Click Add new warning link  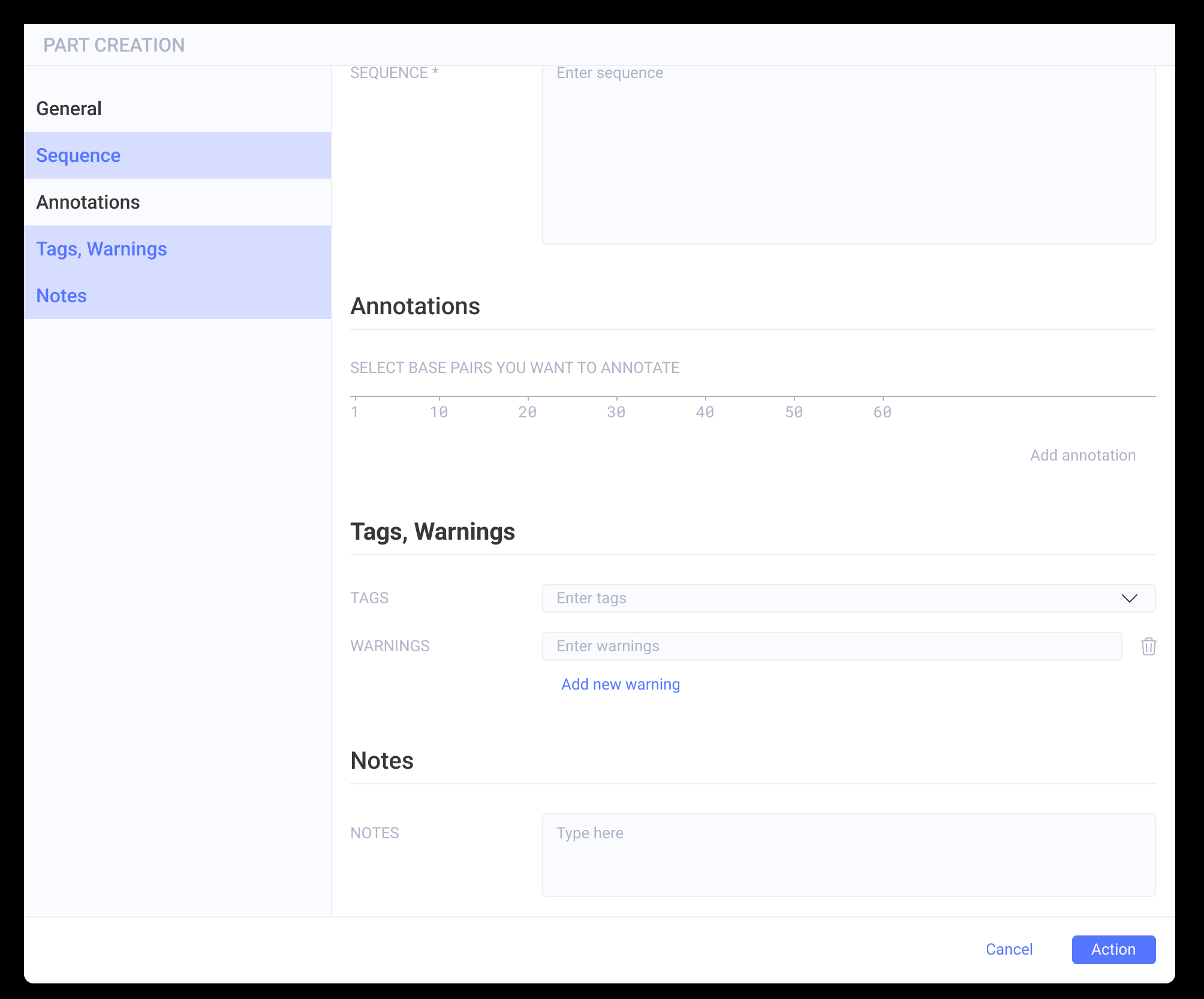pyautogui.click(x=620, y=683)
